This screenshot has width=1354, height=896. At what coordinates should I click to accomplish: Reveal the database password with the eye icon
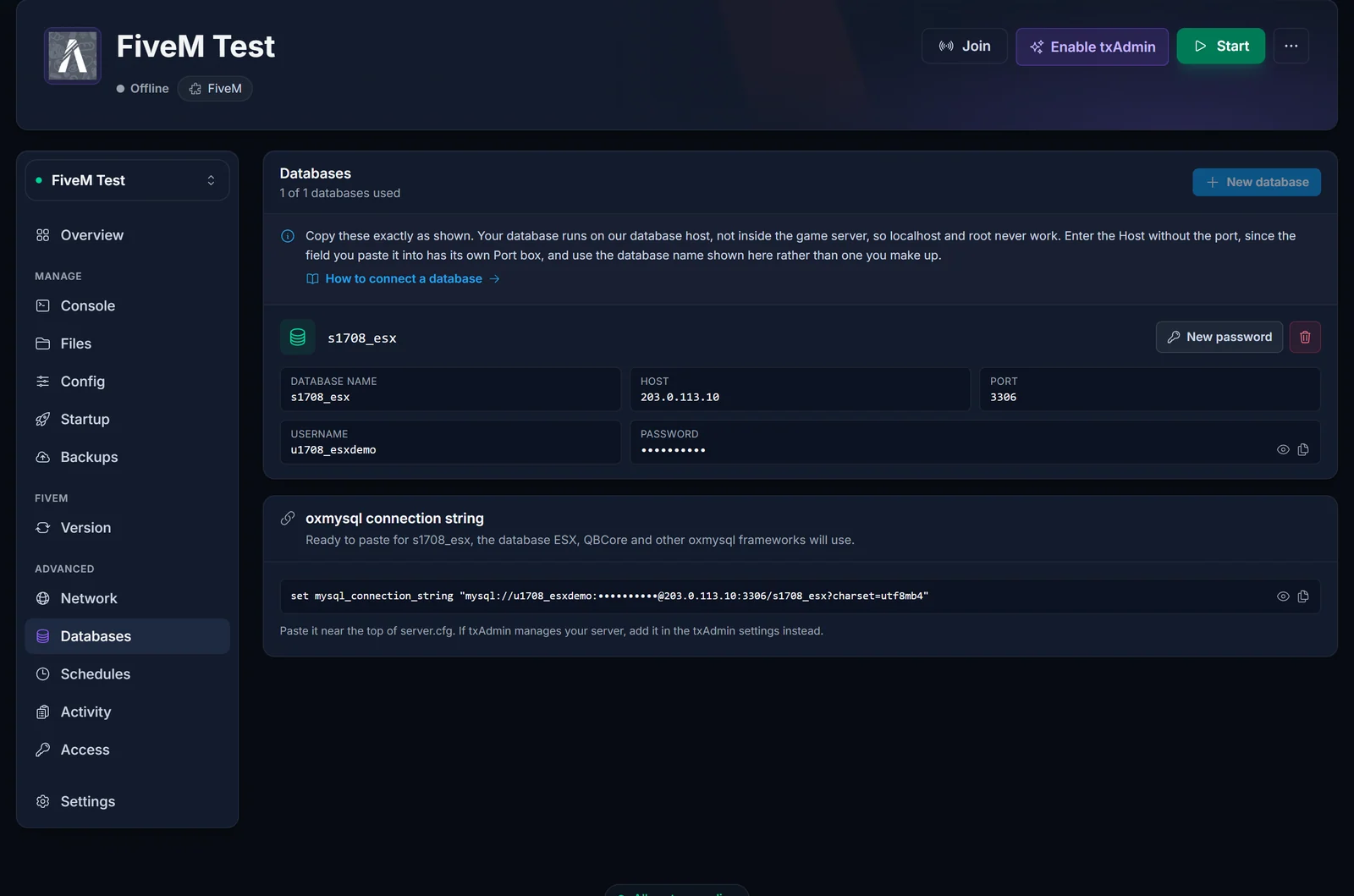[x=1283, y=449]
